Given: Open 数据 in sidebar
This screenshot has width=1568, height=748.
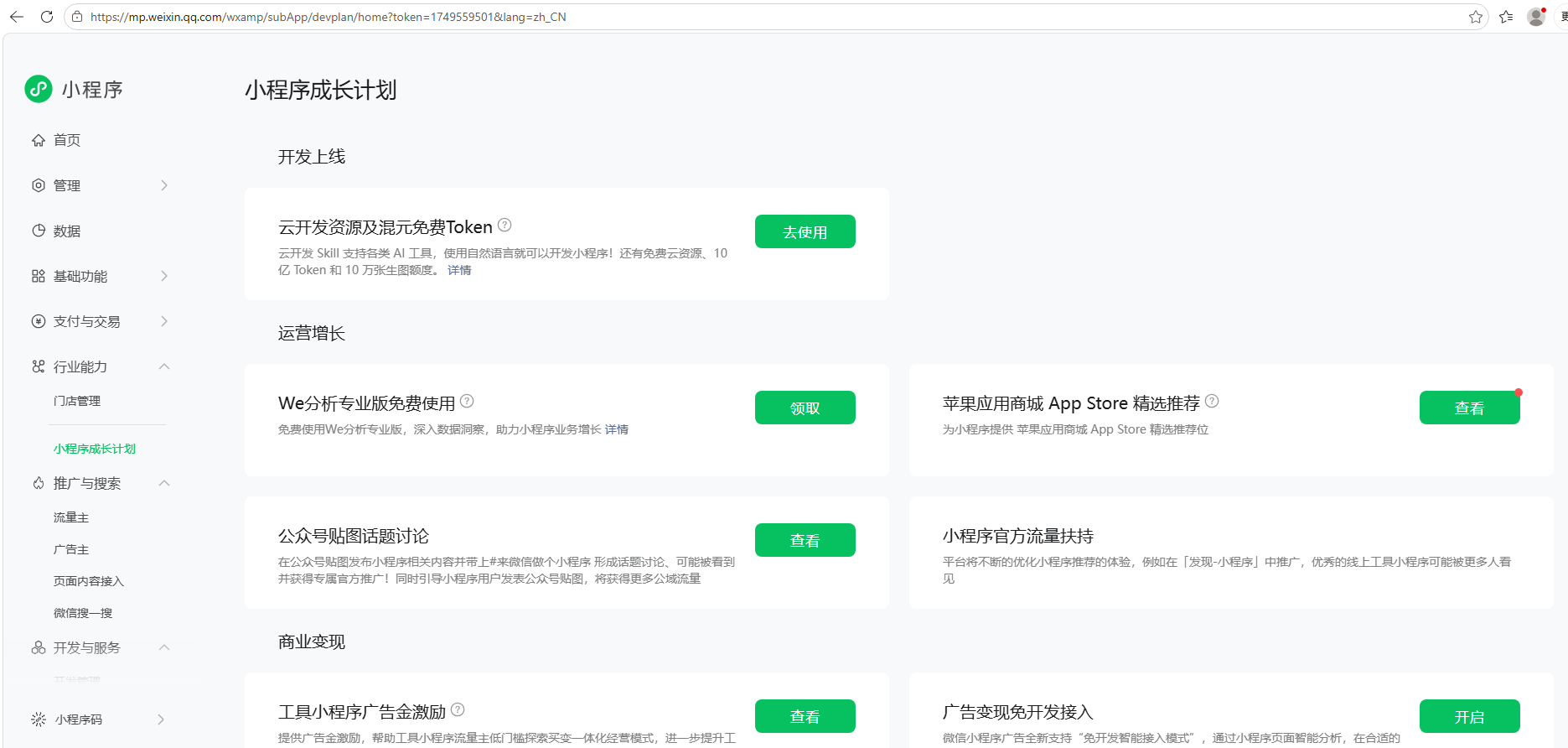Looking at the screenshot, I should (67, 231).
